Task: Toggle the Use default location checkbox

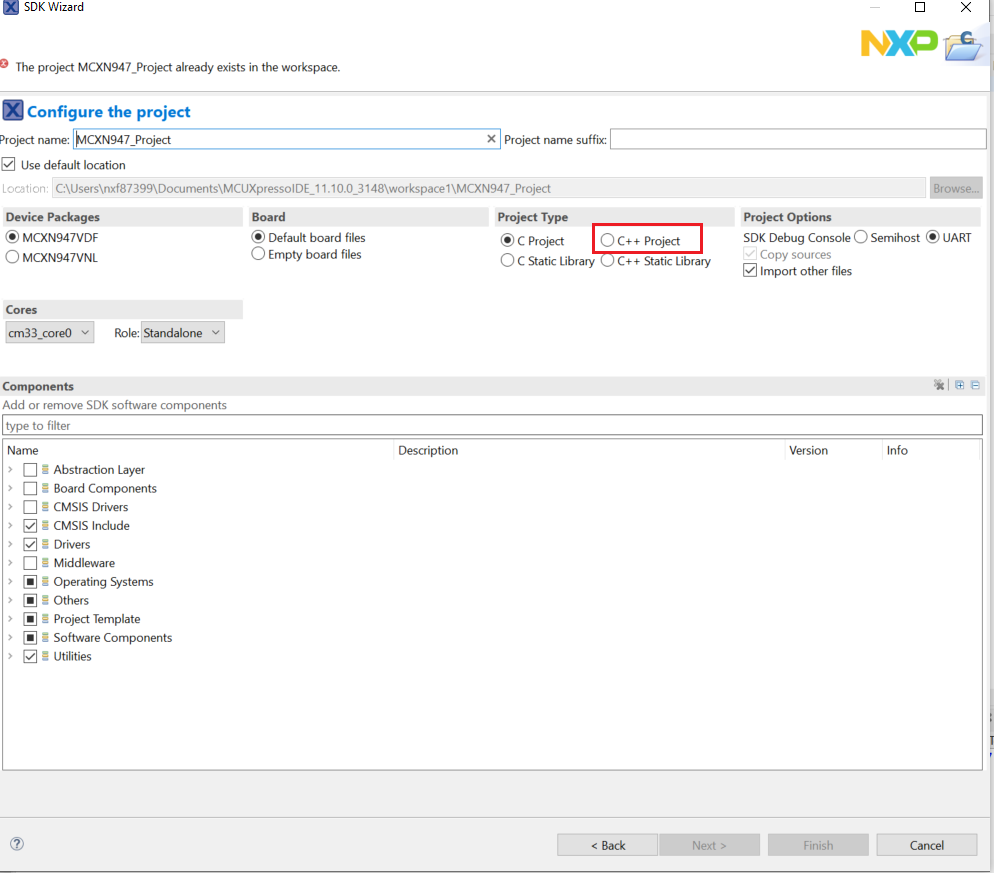Action: click(8, 164)
